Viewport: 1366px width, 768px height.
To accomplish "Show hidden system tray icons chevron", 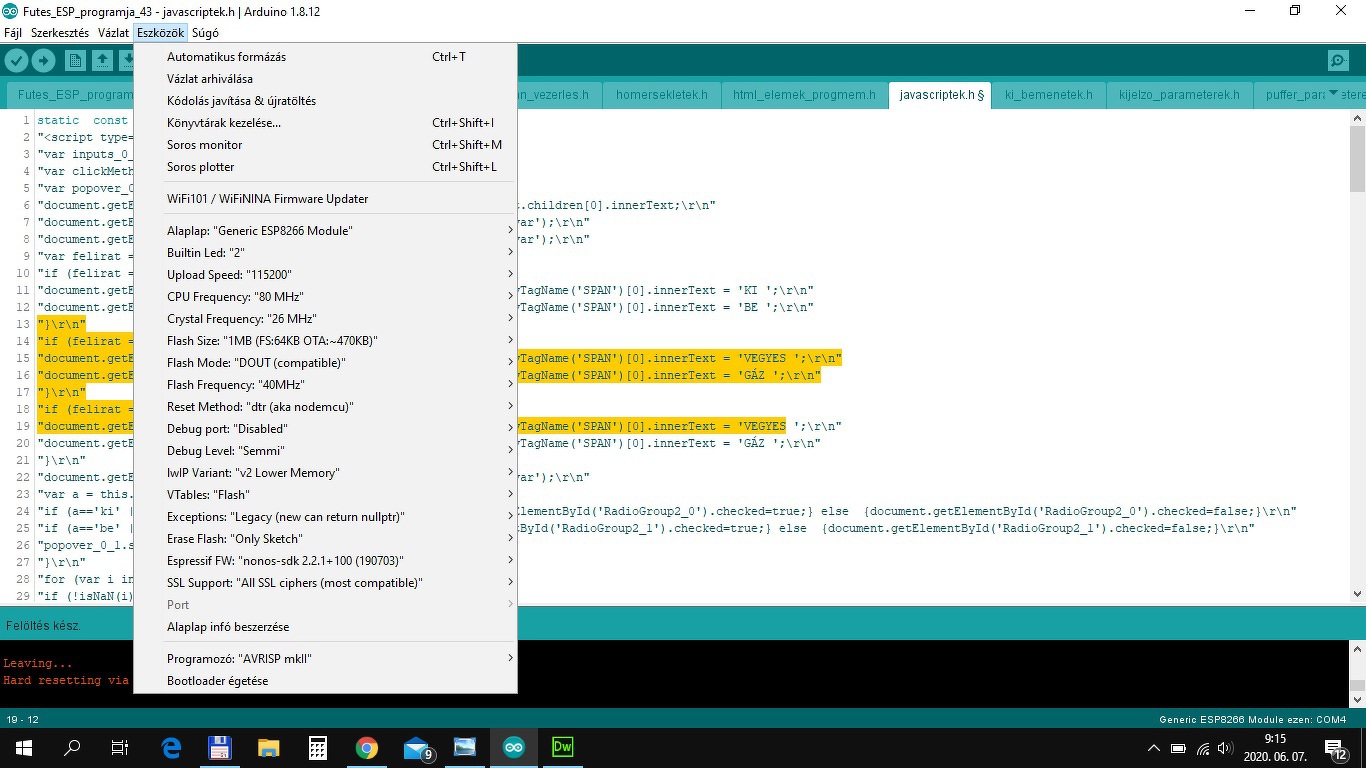I will [x=1153, y=748].
